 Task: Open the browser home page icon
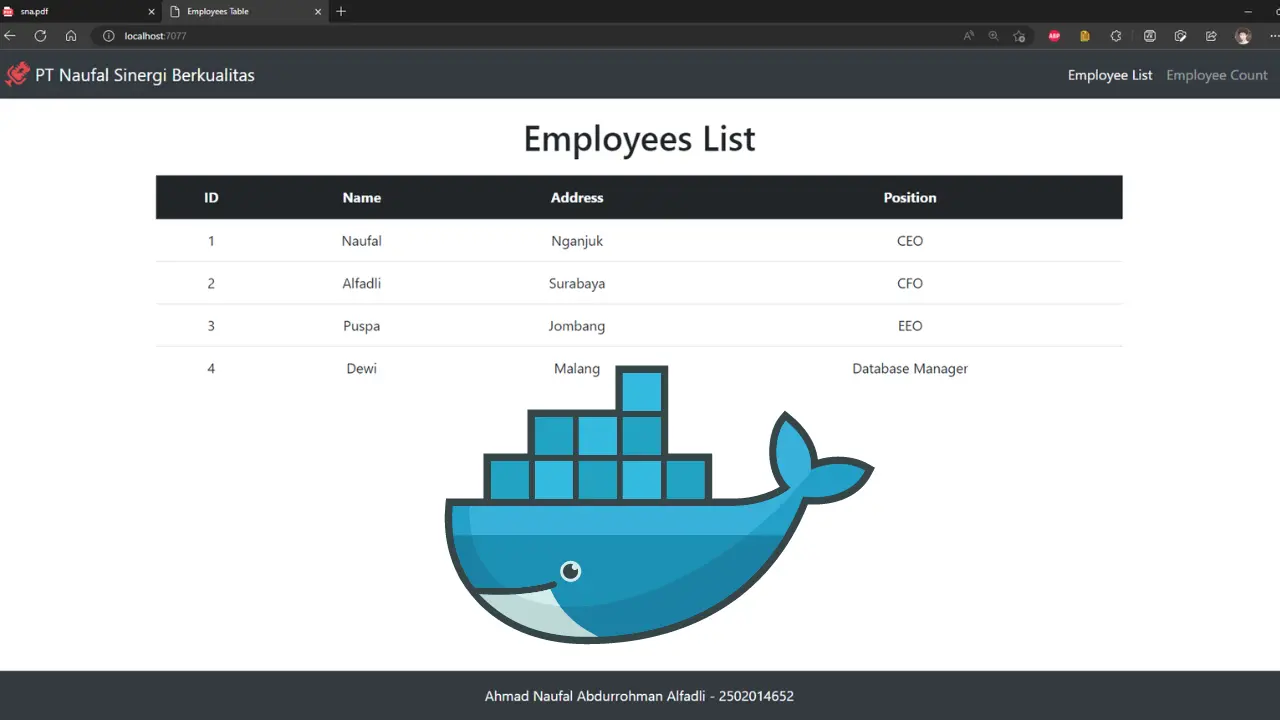[x=71, y=36]
